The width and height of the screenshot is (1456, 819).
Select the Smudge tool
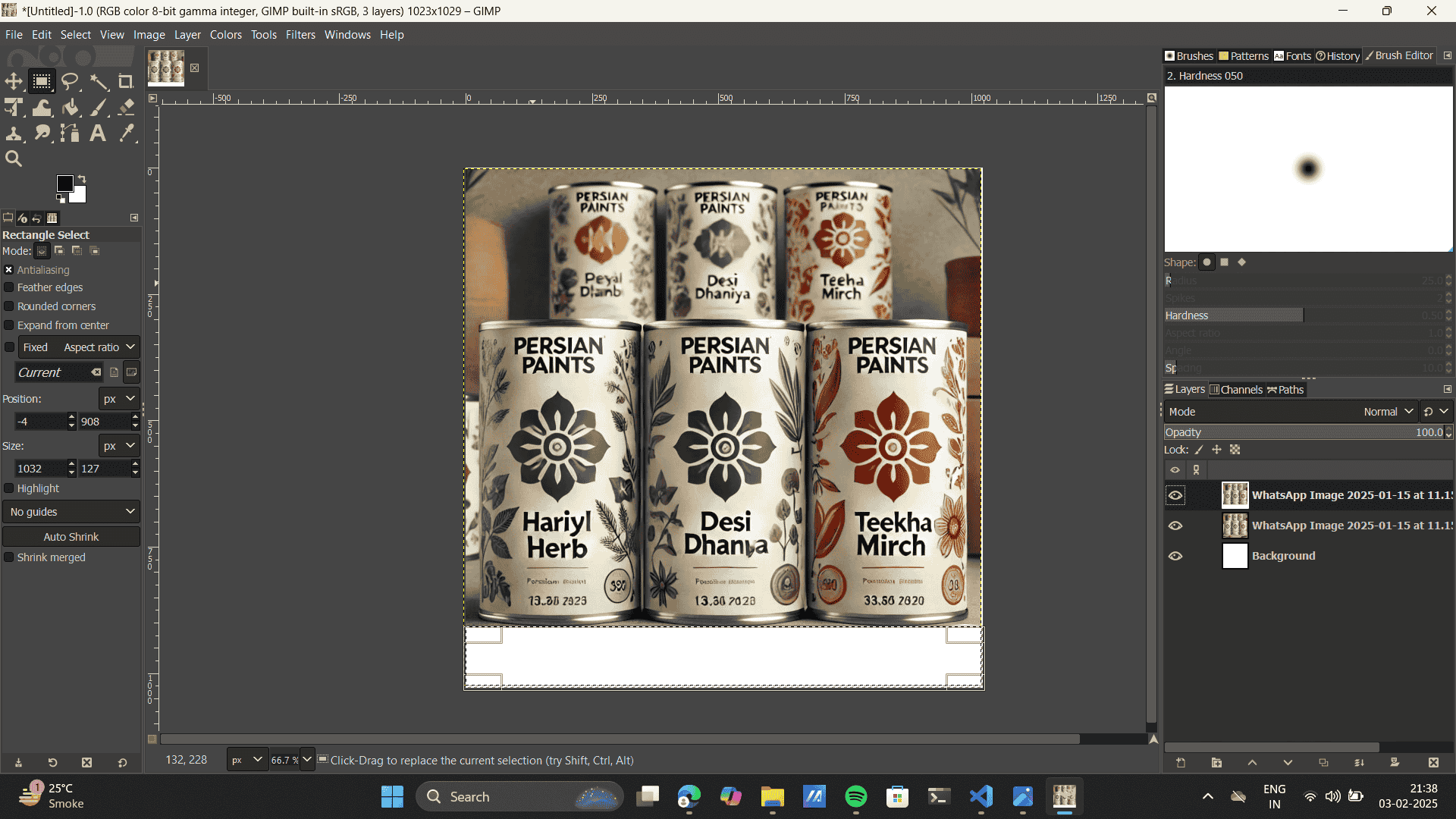(42, 133)
